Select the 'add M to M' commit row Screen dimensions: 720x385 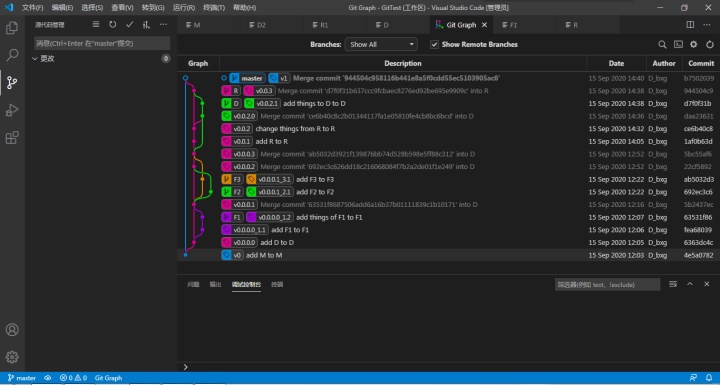(448, 255)
